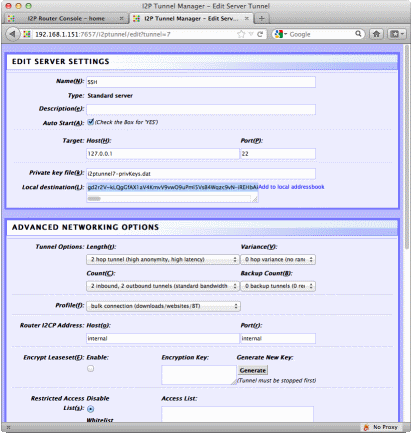Click the Access List text area
411x433 pixels.
tap(237, 414)
